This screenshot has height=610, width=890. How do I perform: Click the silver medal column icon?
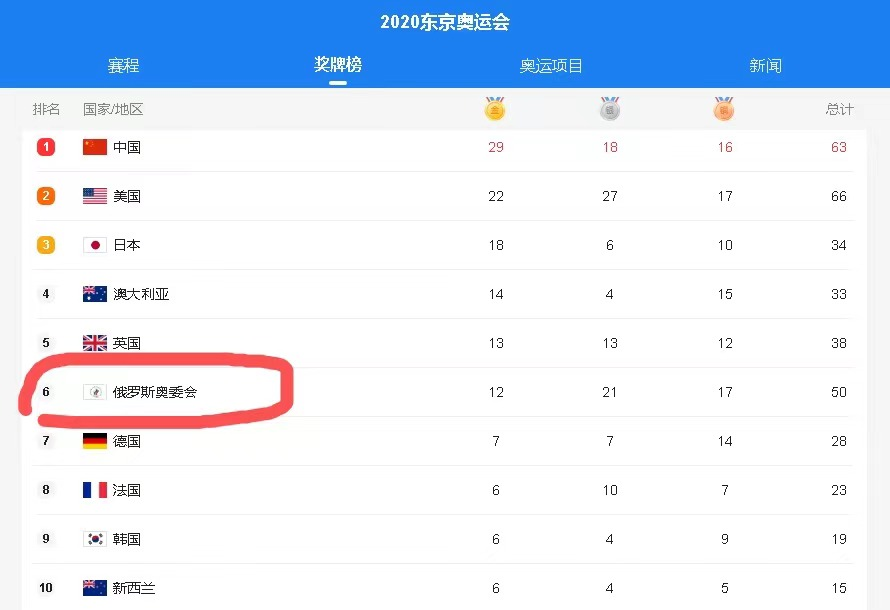click(610, 108)
